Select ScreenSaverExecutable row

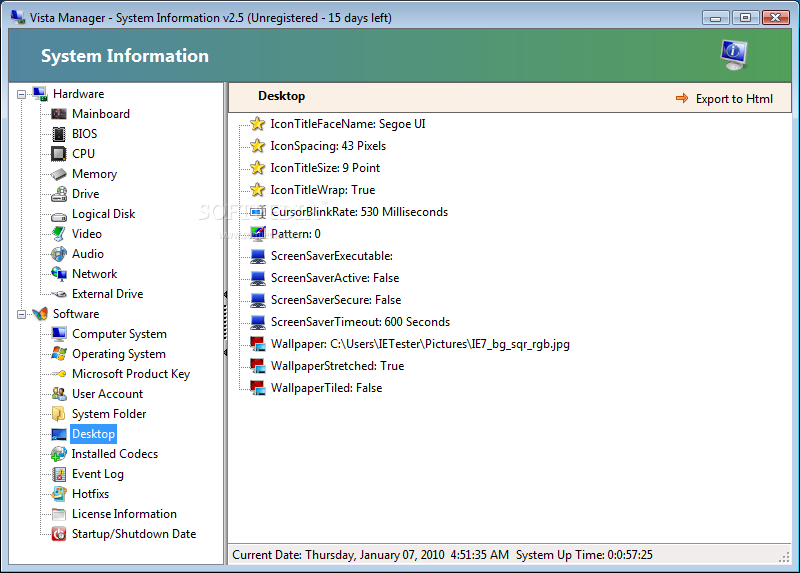point(332,256)
